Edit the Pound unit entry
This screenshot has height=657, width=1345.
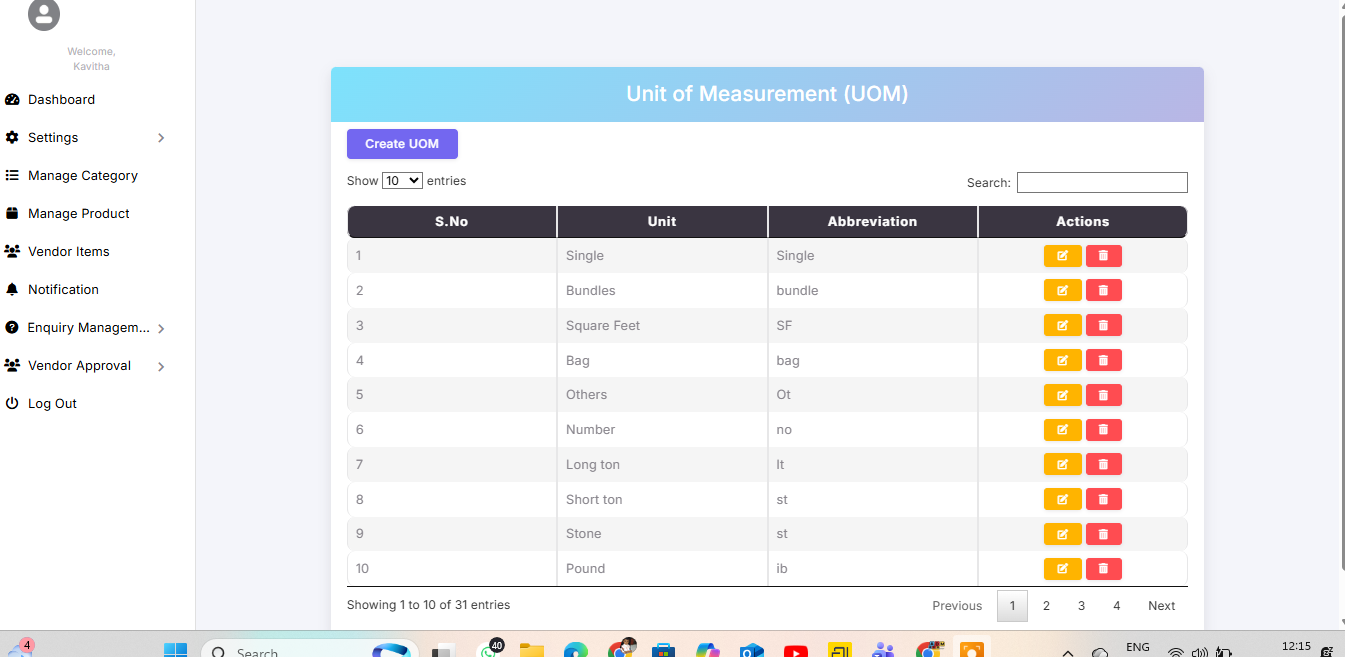1062,569
